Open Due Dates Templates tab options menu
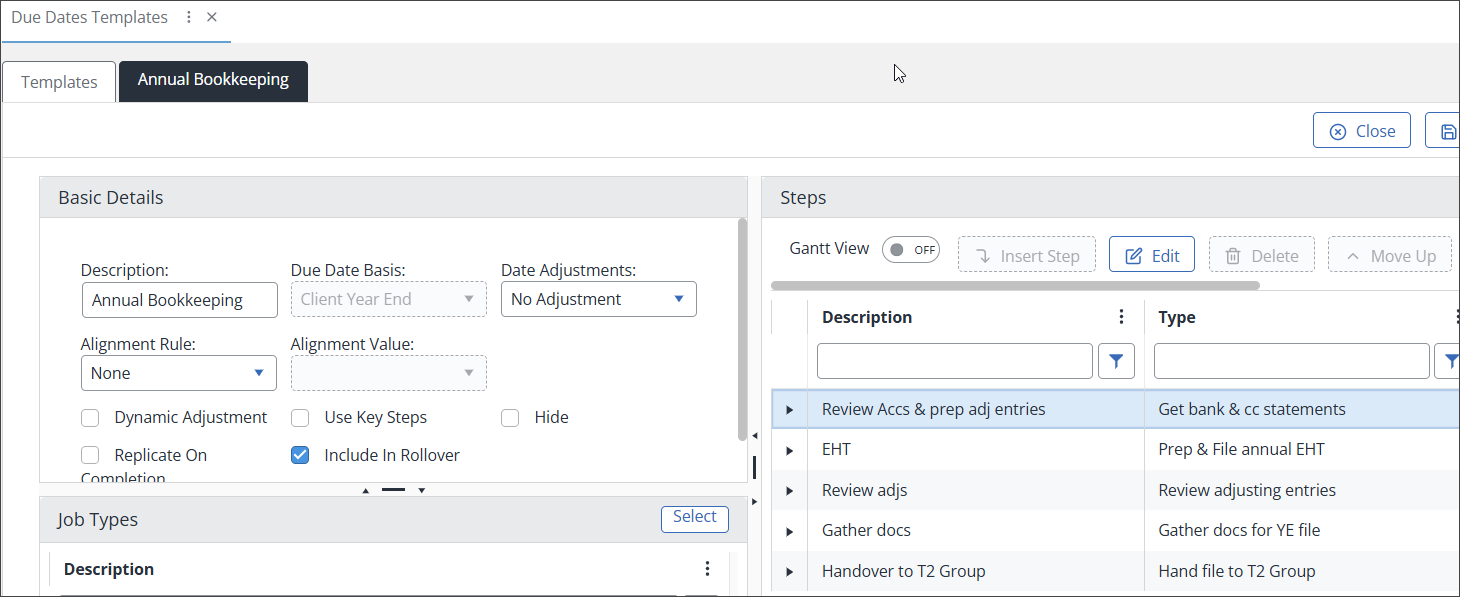This screenshot has width=1460, height=597. [189, 17]
